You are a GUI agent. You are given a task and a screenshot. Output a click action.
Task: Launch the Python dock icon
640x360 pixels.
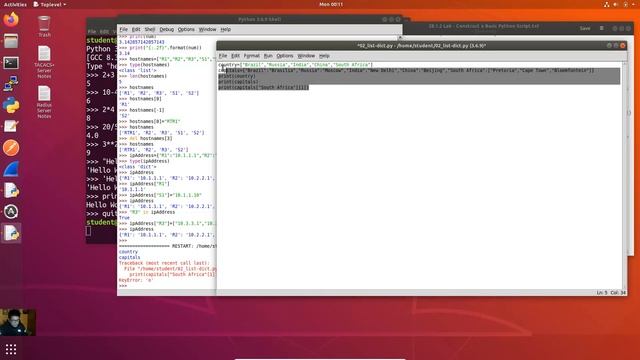click(x=11, y=105)
